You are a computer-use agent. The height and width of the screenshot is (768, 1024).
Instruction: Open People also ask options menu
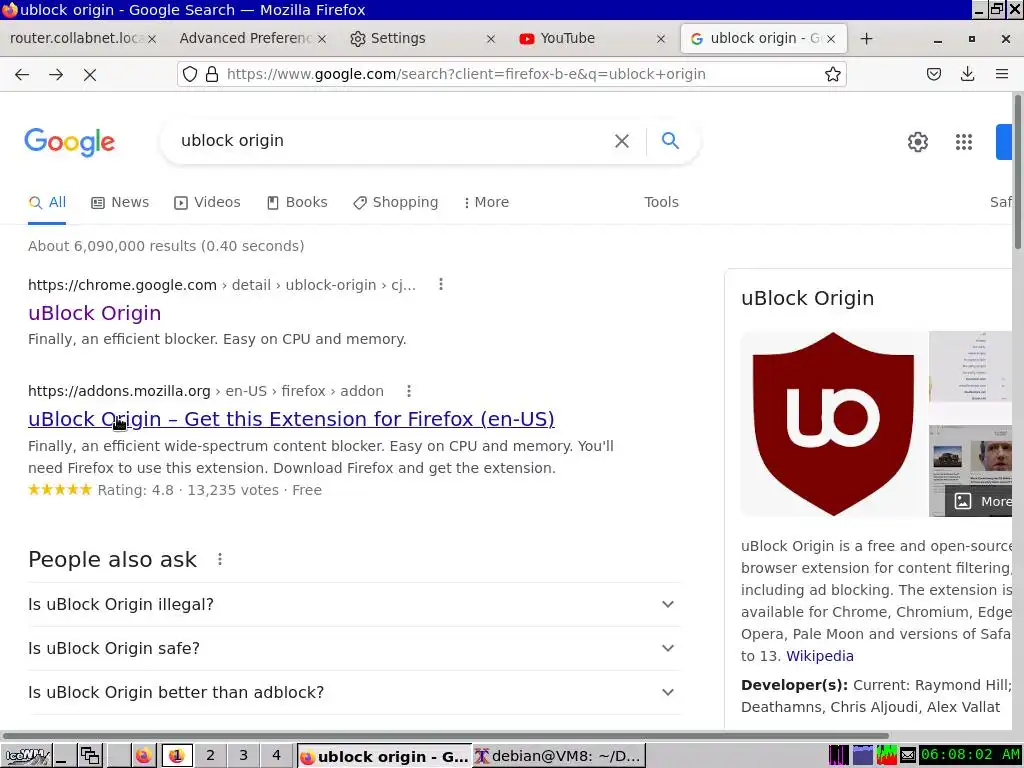point(220,559)
